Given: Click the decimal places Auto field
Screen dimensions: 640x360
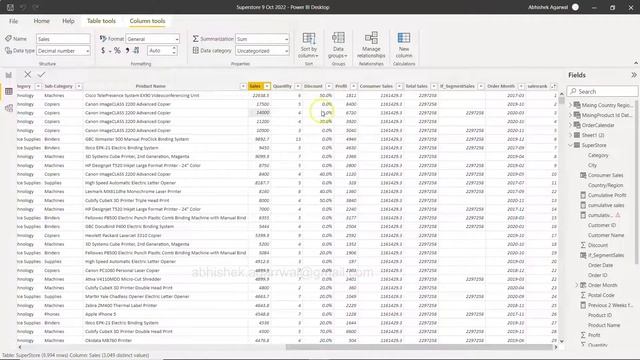Looking at the screenshot, I should (159, 51).
